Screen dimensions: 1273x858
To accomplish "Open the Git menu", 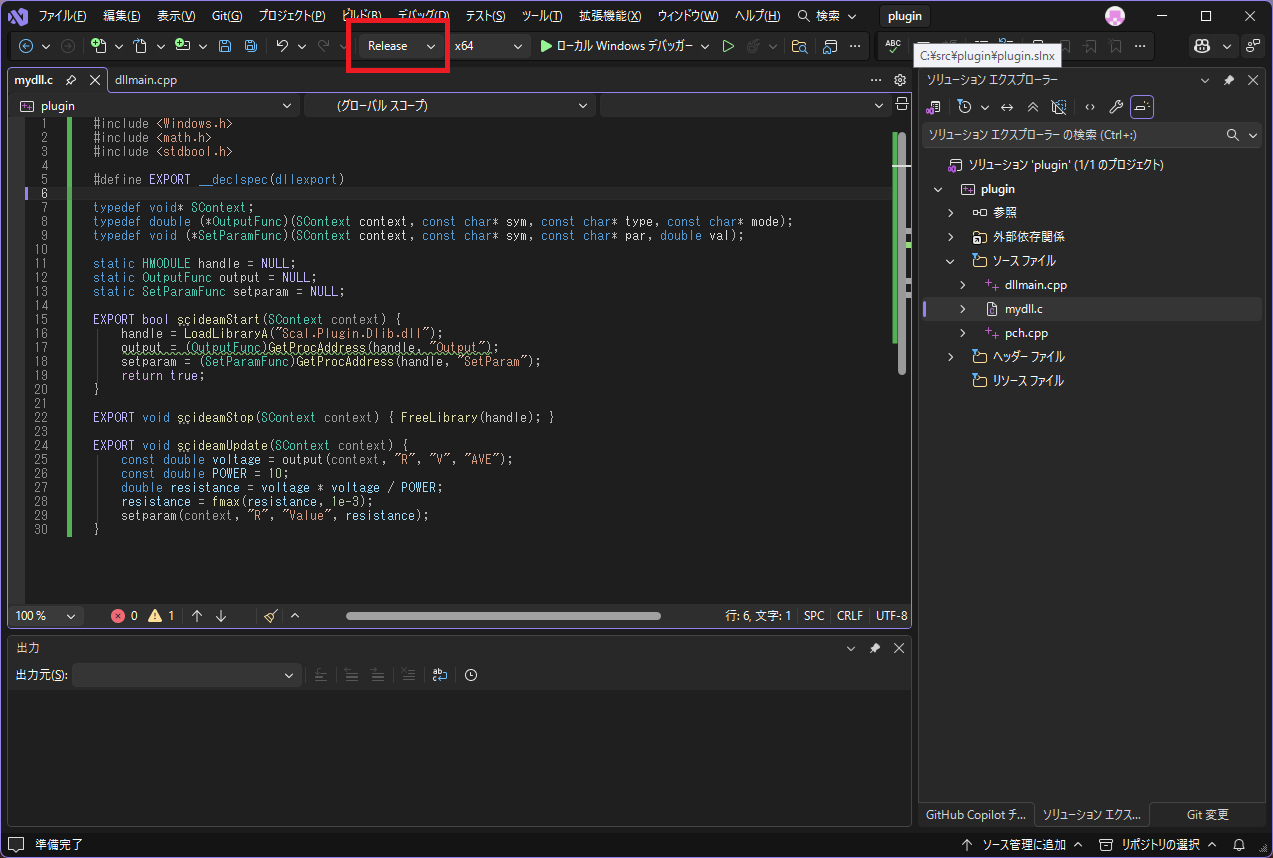I will [227, 16].
